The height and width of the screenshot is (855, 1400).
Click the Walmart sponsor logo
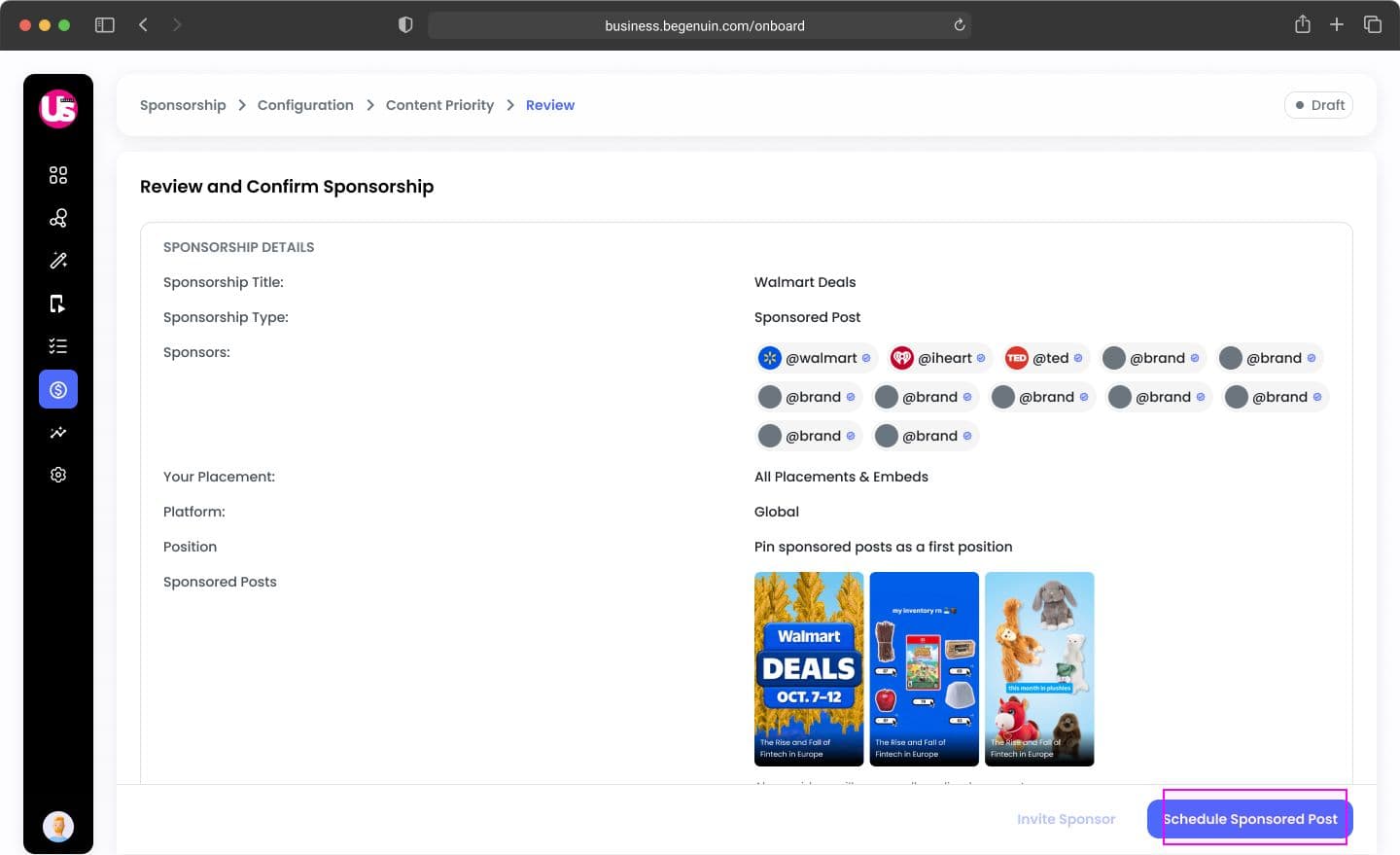(770, 358)
